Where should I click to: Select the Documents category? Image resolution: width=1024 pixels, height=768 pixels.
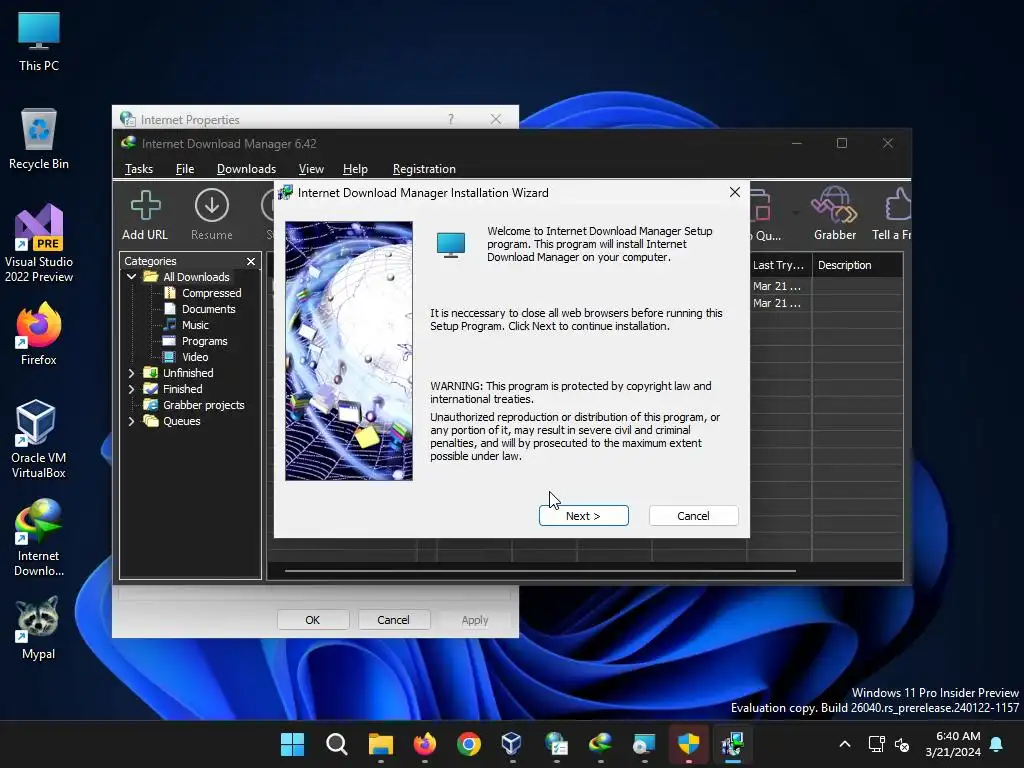pyautogui.click(x=208, y=309)
